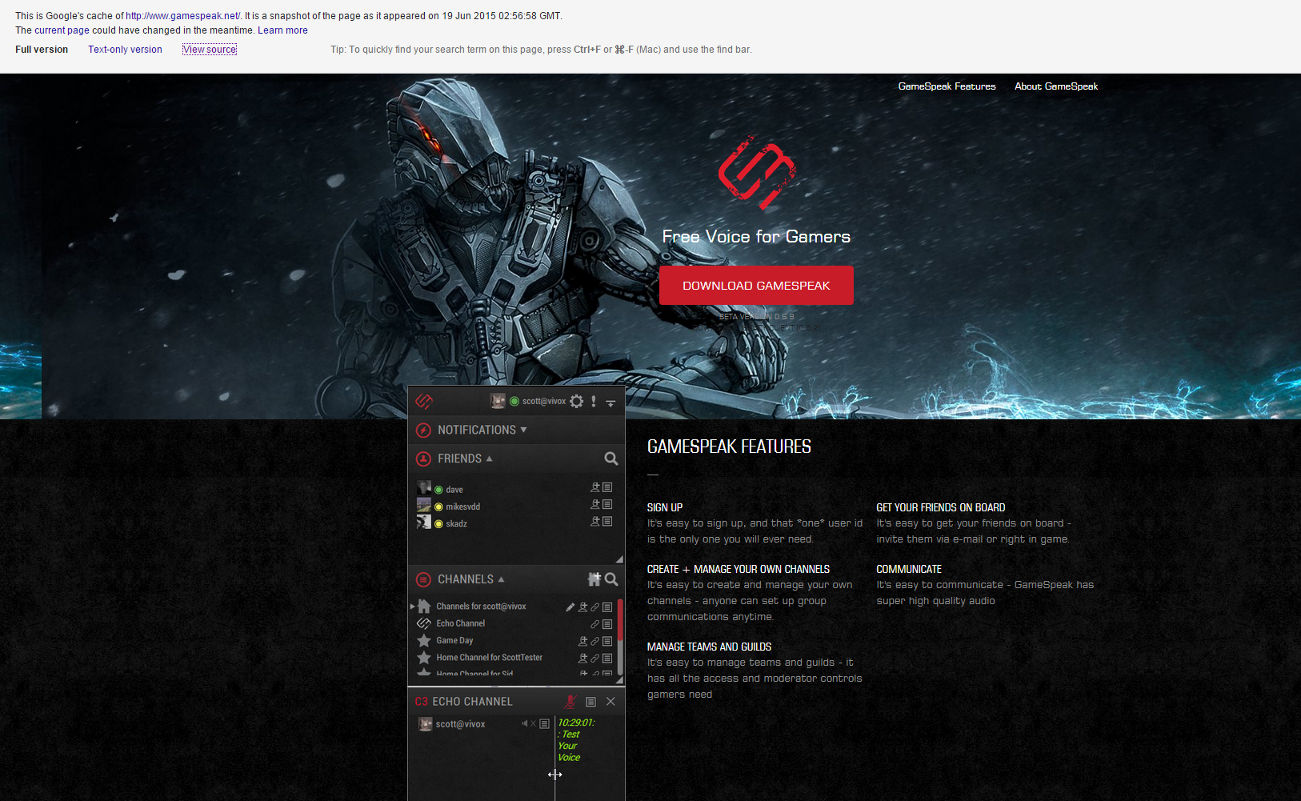Image resolution: width=1301 pixels, height=801 pixels.
Task: Click the large red GameSpeak logo on the banner
Action: 756,173
